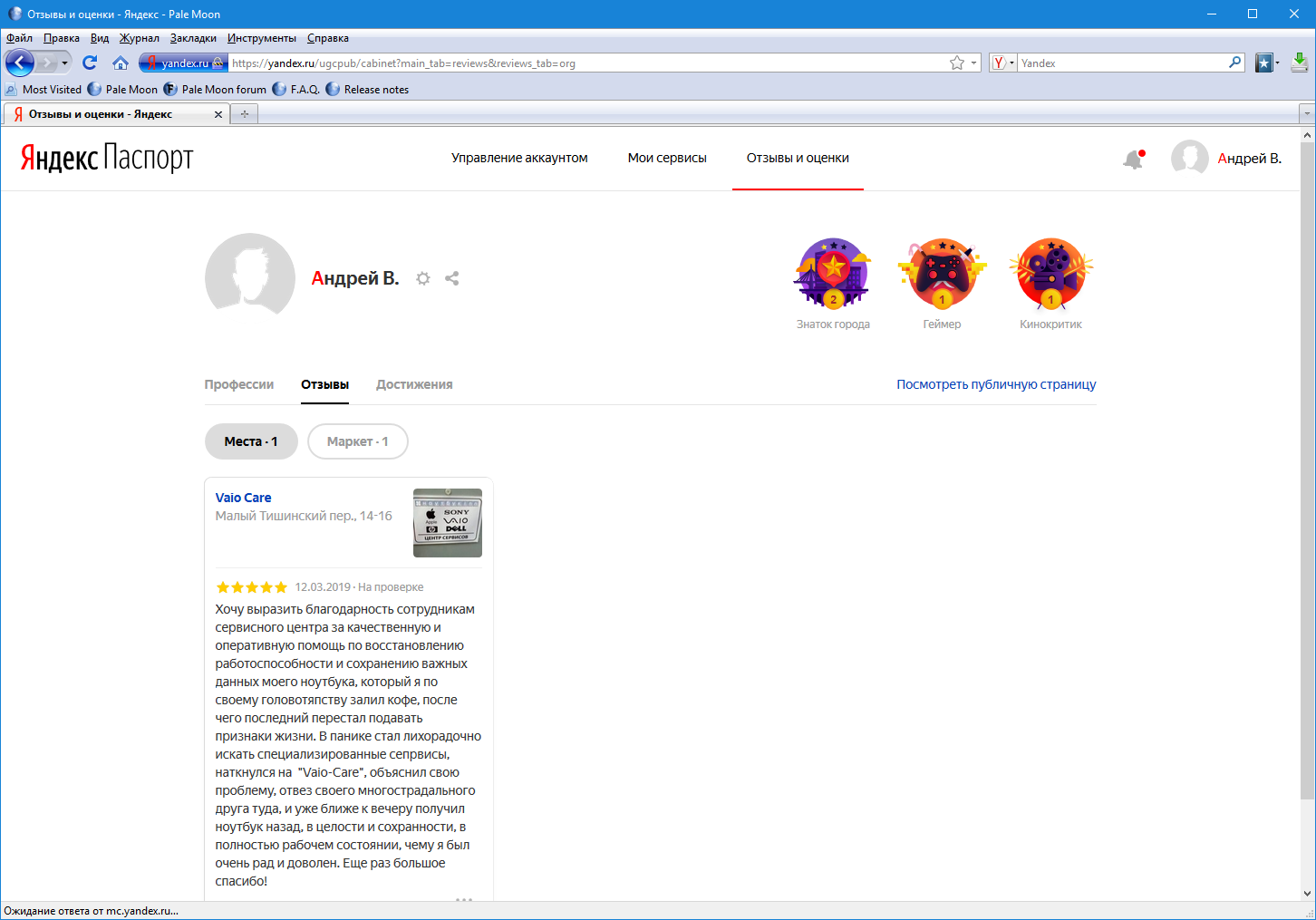Reload the page with the refresh icon
Image resolution: width=1316 pixels, height=920 pixels.
point(89,63)
